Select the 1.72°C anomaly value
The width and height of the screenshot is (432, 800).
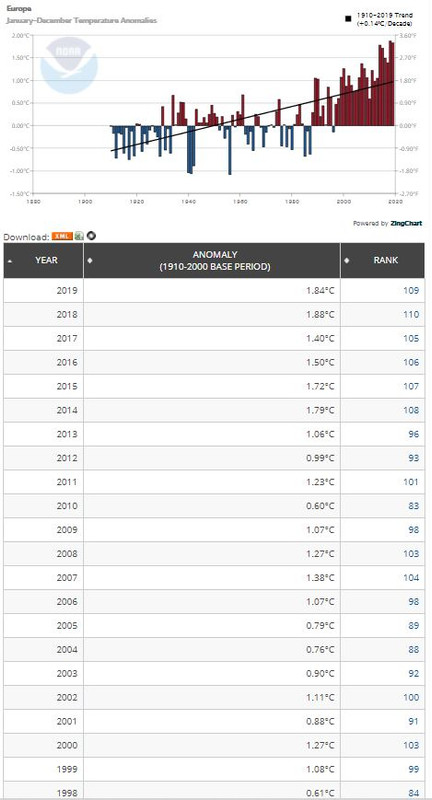coord(320,387)
